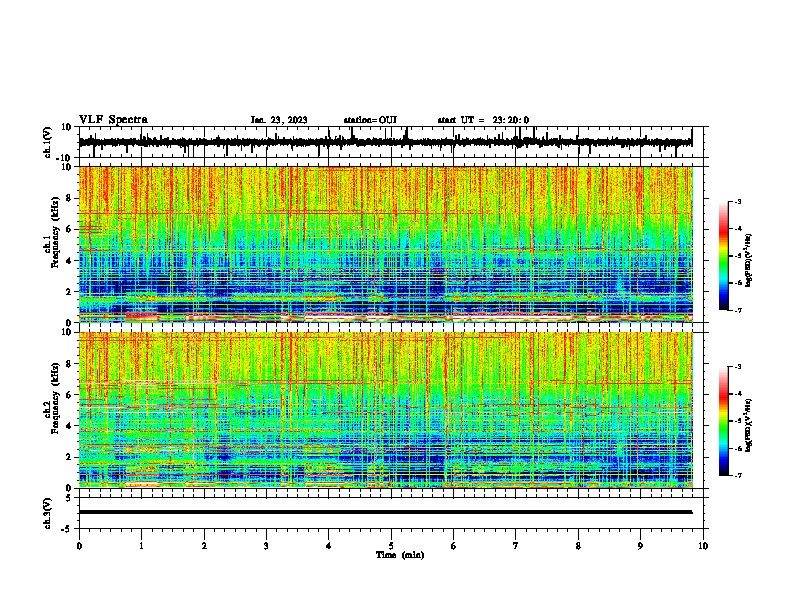Image resolution: width=792 pixels, height=612 pixels.
Task: Click the "5" tick on ch.3(V) axis
Action: (x=69, y=498)
